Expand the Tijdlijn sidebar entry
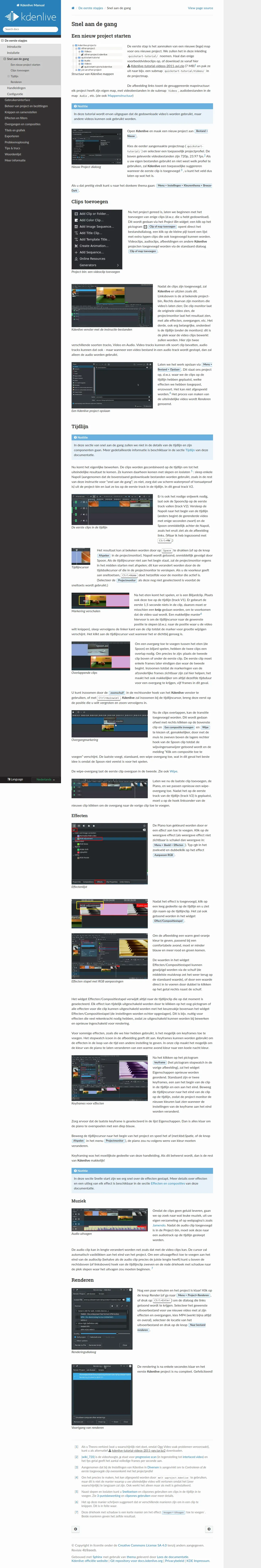This screenshot has width=261, height=1568. [x=9, y=76]
